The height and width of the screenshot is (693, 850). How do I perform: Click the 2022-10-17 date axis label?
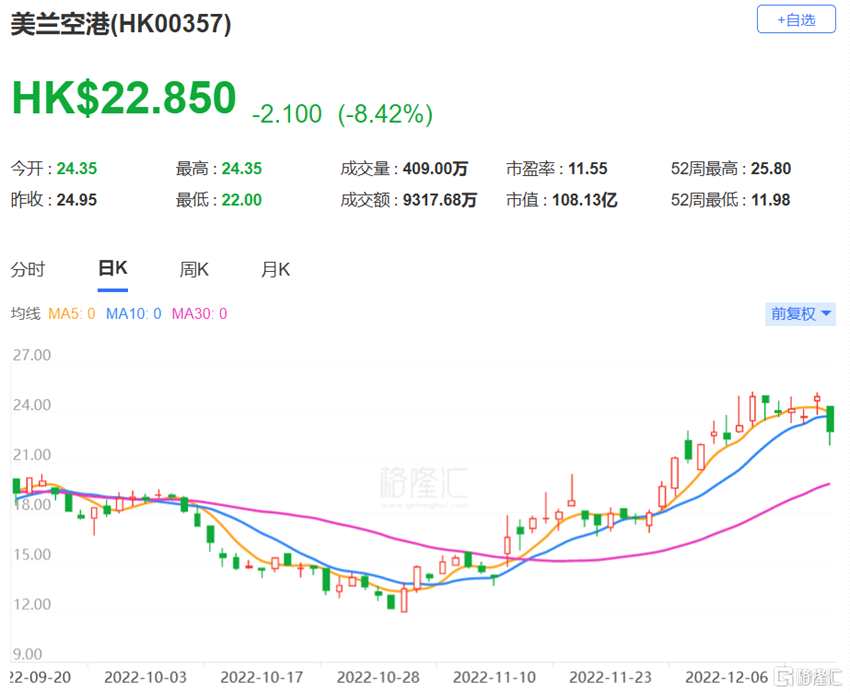262,677
